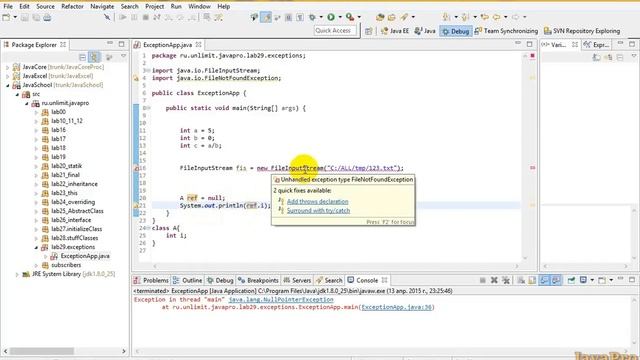Click Remove Launch icon in Console
The height and width of the screenshot is (360, 640).
[x=494, y=280]
